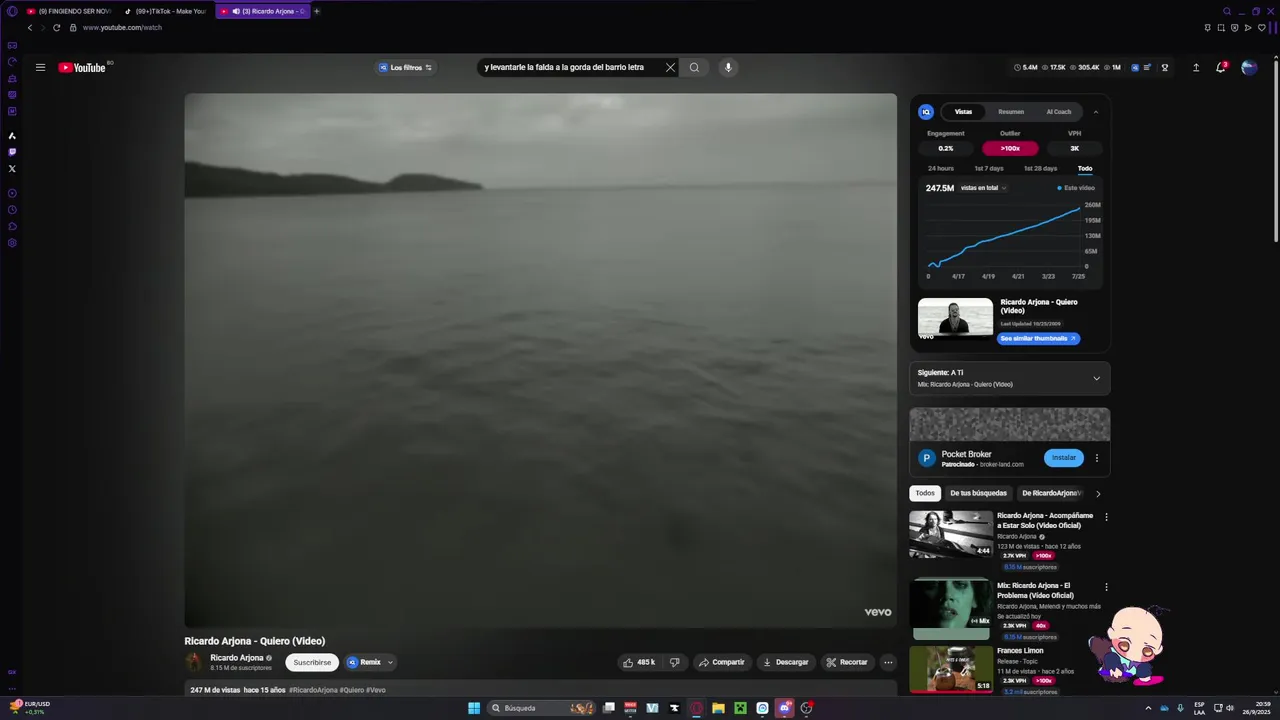Click the >100x outlier badge
This screenshot has width=1280, height=720.
(1010, 148)
